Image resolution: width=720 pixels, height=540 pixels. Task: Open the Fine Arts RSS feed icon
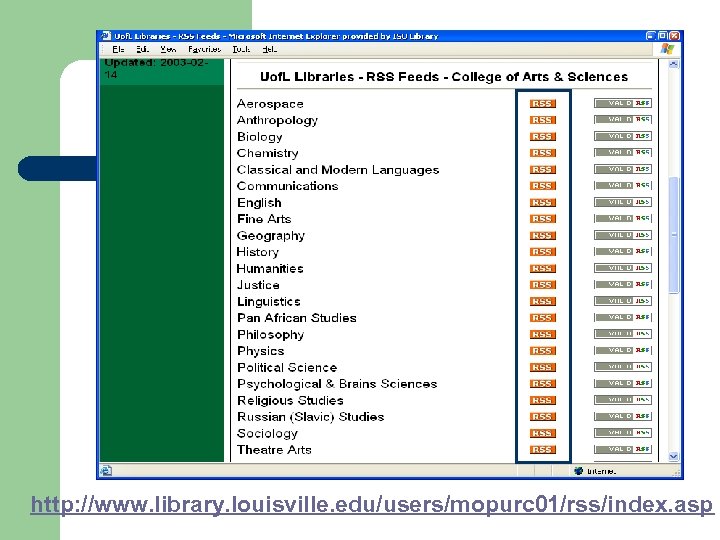(x=542, y=219)
